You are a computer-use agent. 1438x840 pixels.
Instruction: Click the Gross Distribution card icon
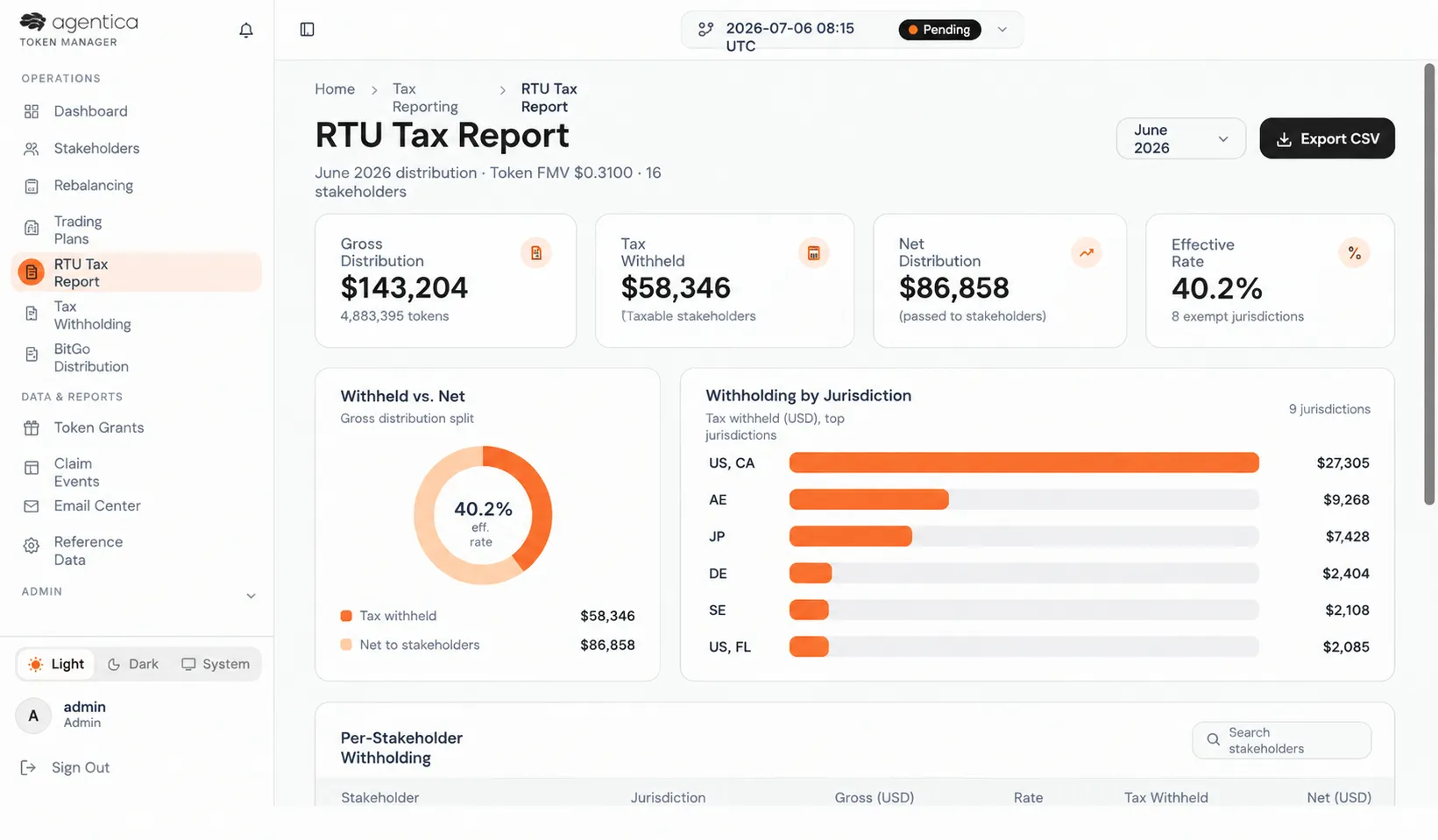(536, 253)
